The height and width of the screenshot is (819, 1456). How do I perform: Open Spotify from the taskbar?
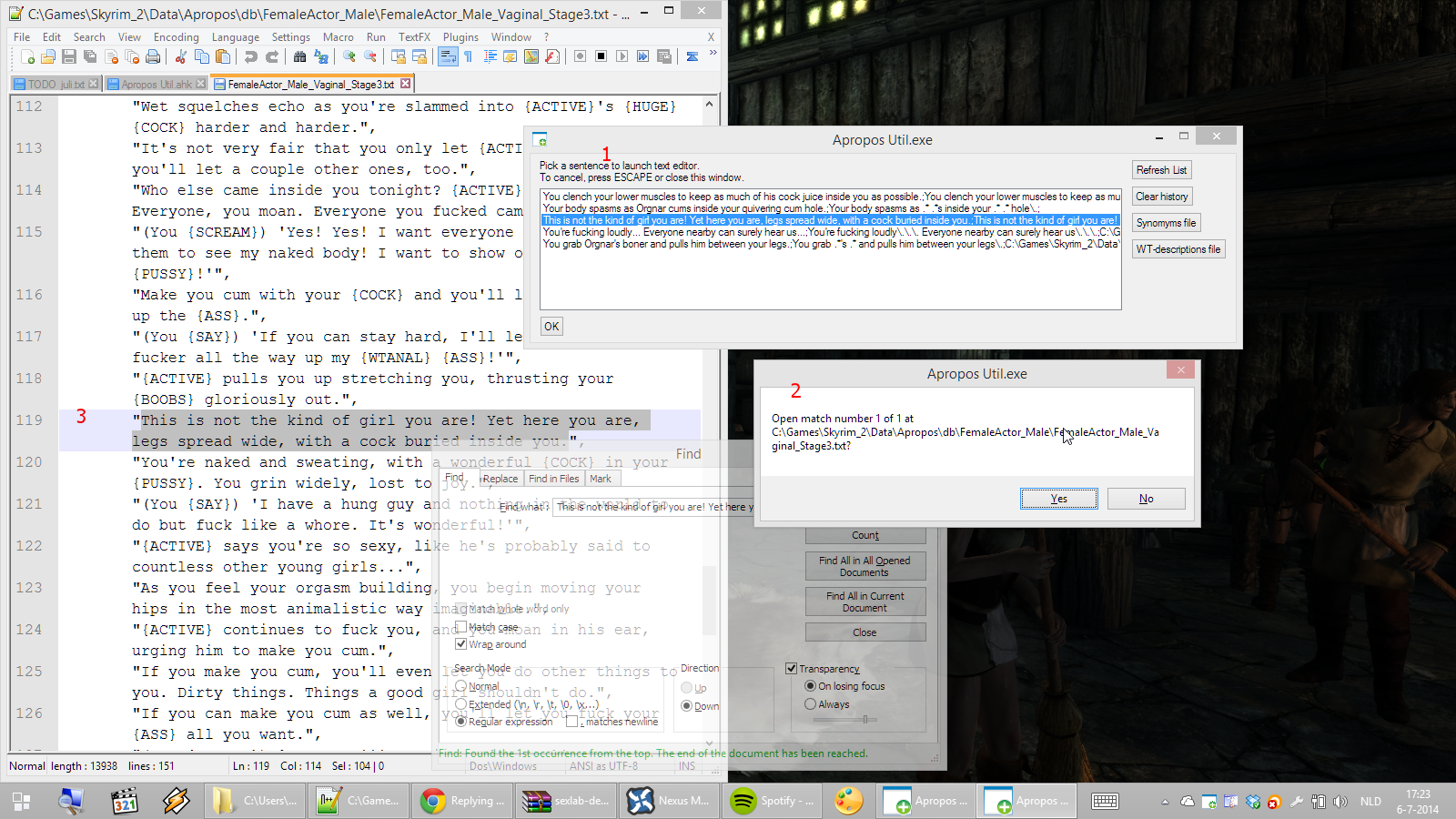click(773, 801)
